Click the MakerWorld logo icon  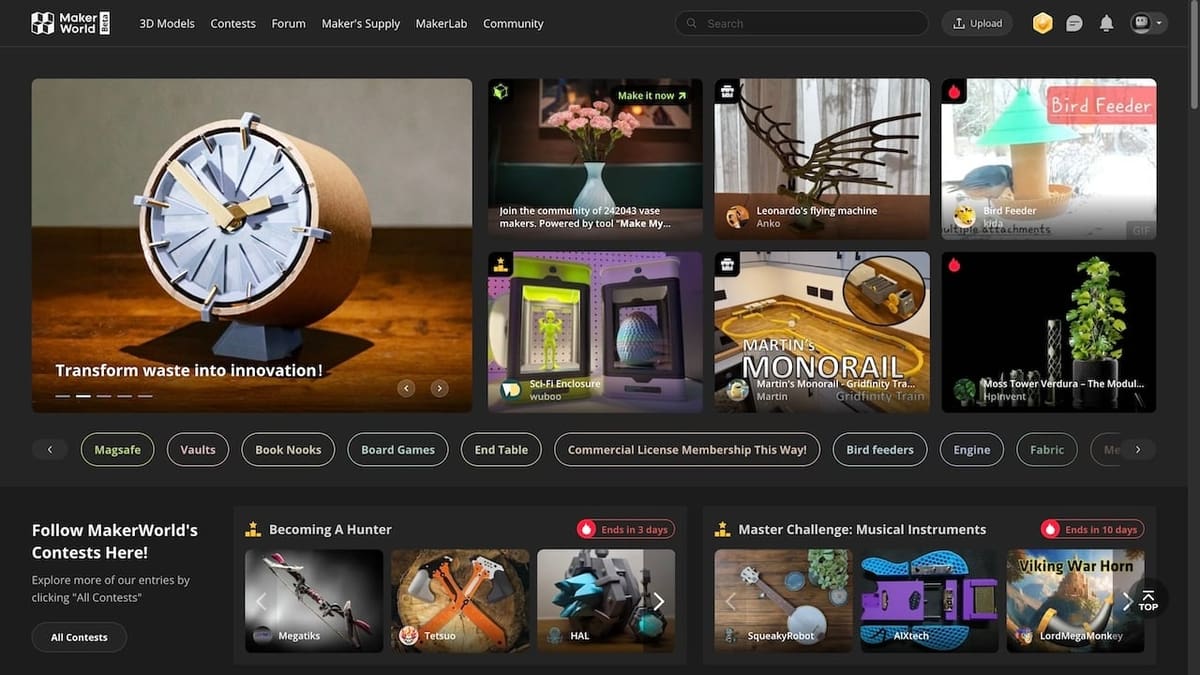click(43, 23)
